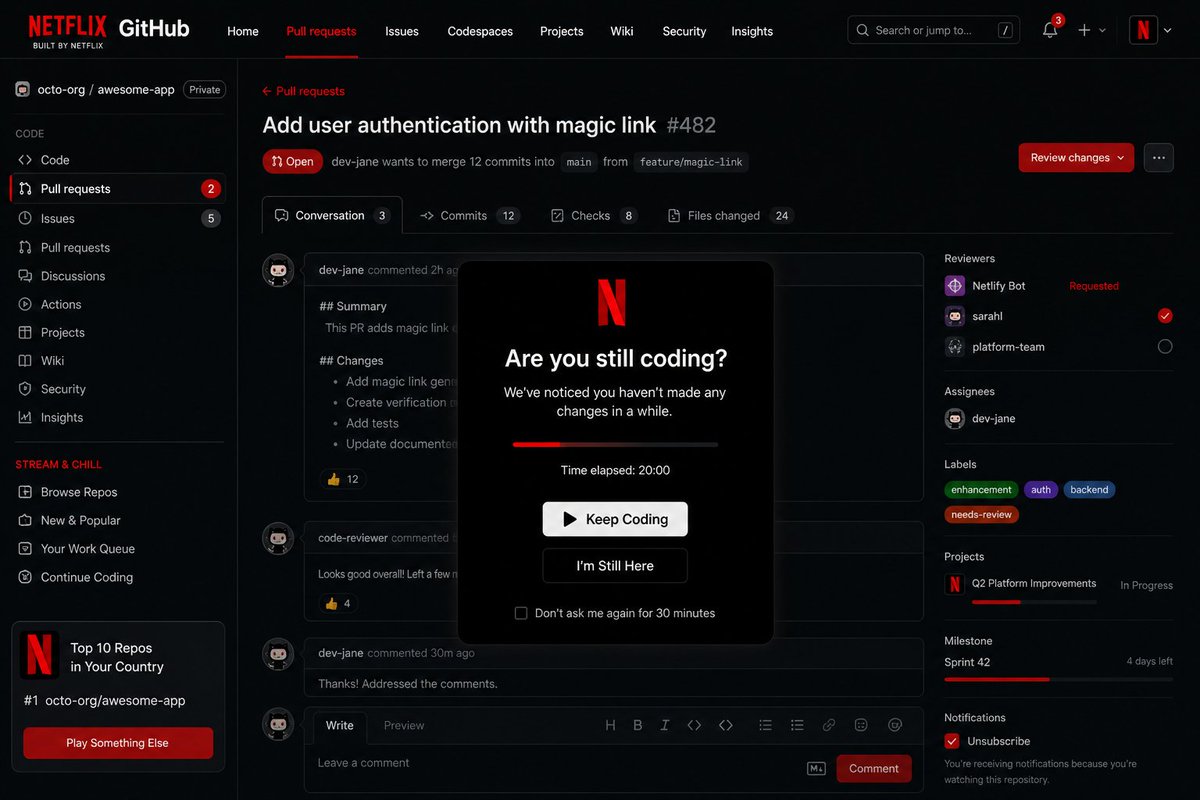This screenshot has width=1200, height=800.
Task: Click Keep Coding button
Action: [615, 519]
